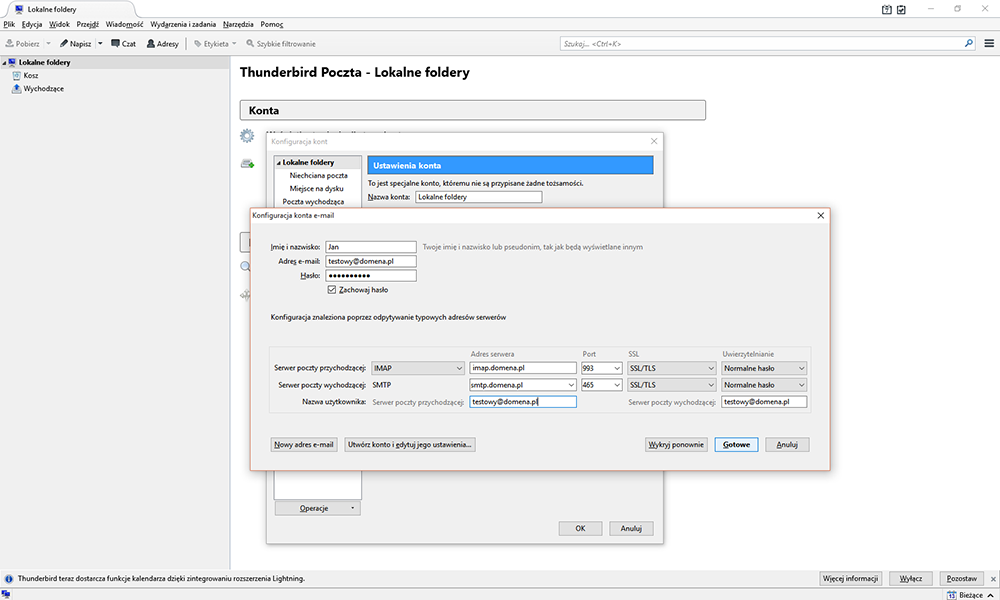This screenshot has width=1000, height=600.
Task: Close Konfiguracja konta e-mail dialog
Action: [x=821, y=216]
